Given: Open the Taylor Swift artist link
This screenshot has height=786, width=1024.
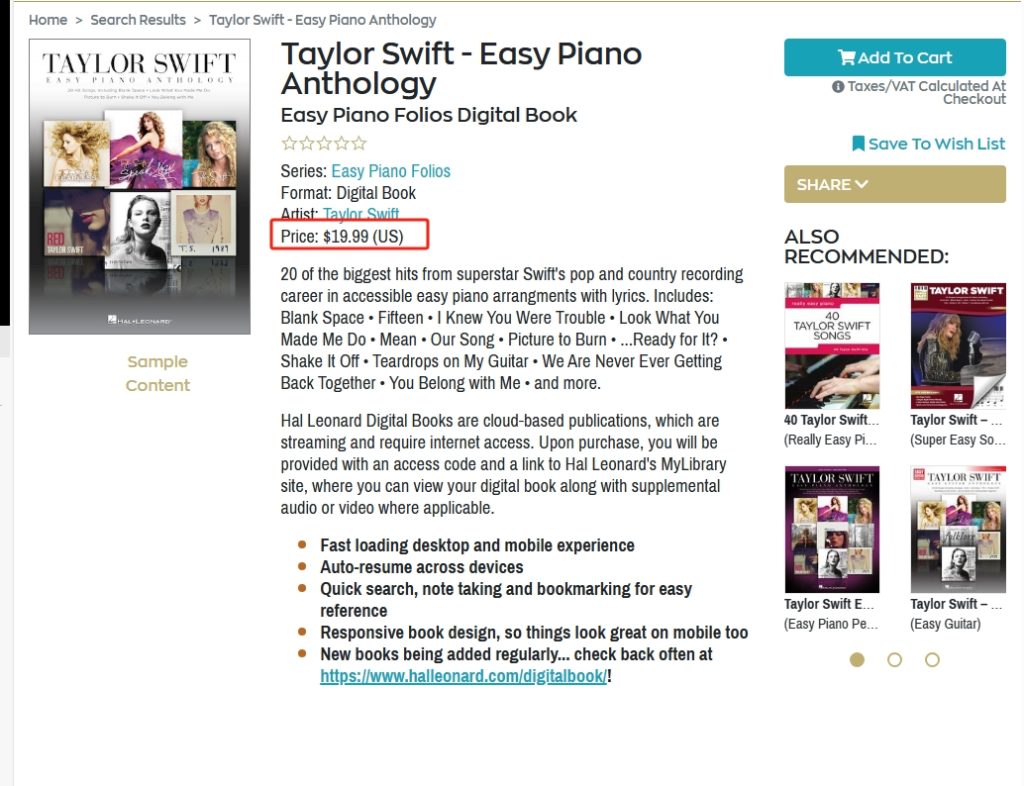Looking at the screenshot, I should tap(360, 213).
